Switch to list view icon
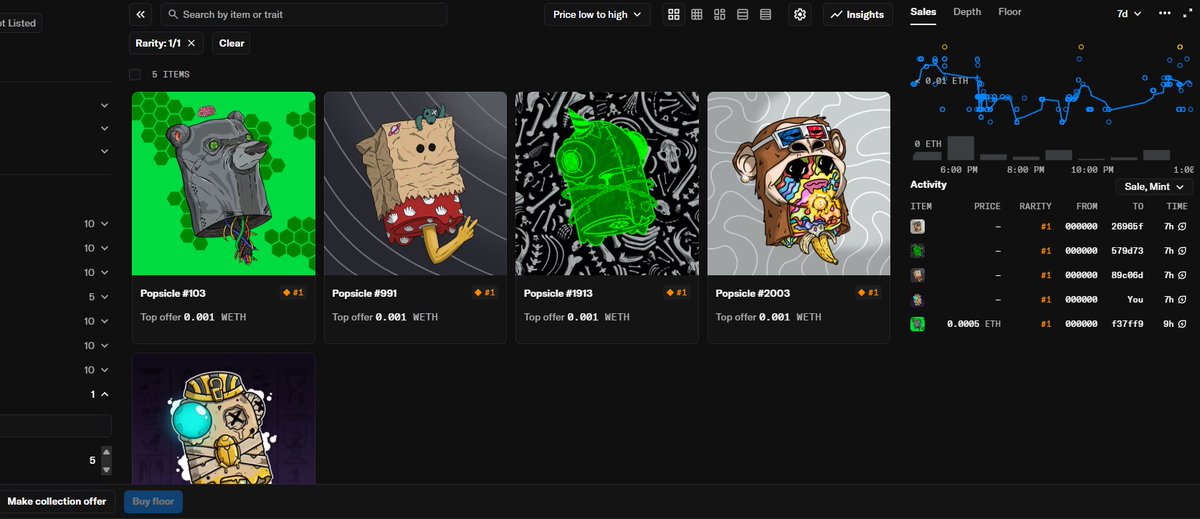The height and width of the screenshot is (519, 1200). click(x=743, y=14)
